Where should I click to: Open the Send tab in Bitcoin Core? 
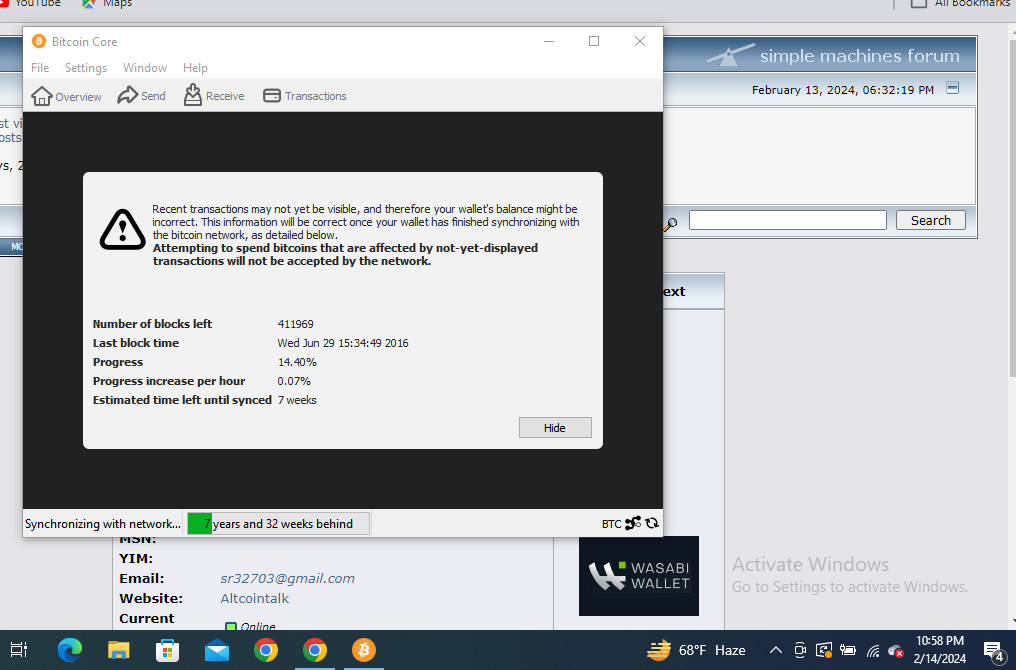[141, 96]
